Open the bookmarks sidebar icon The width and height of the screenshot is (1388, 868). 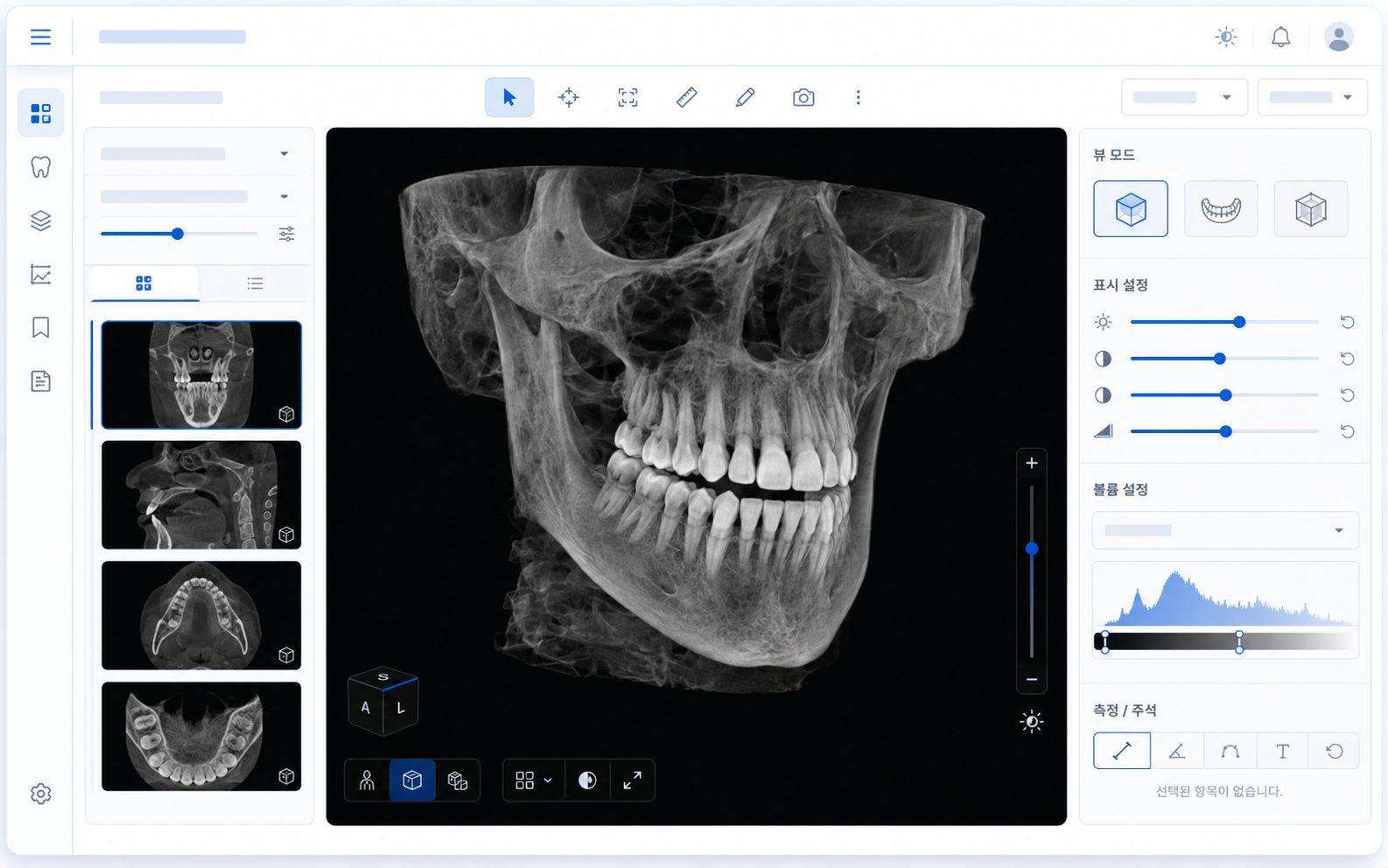[x=40, y=327]
